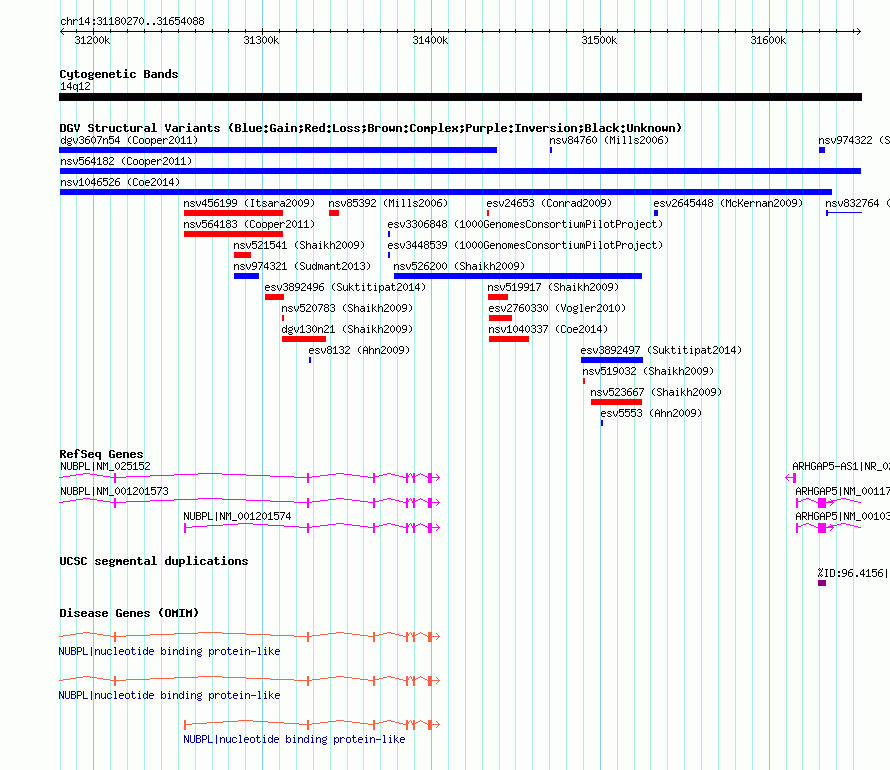Image resolution: width=890 pixels, height=770 pixels.
Task: Click the dgv3607n54 (Cooper2011) variant label
Action: (129, 140)
